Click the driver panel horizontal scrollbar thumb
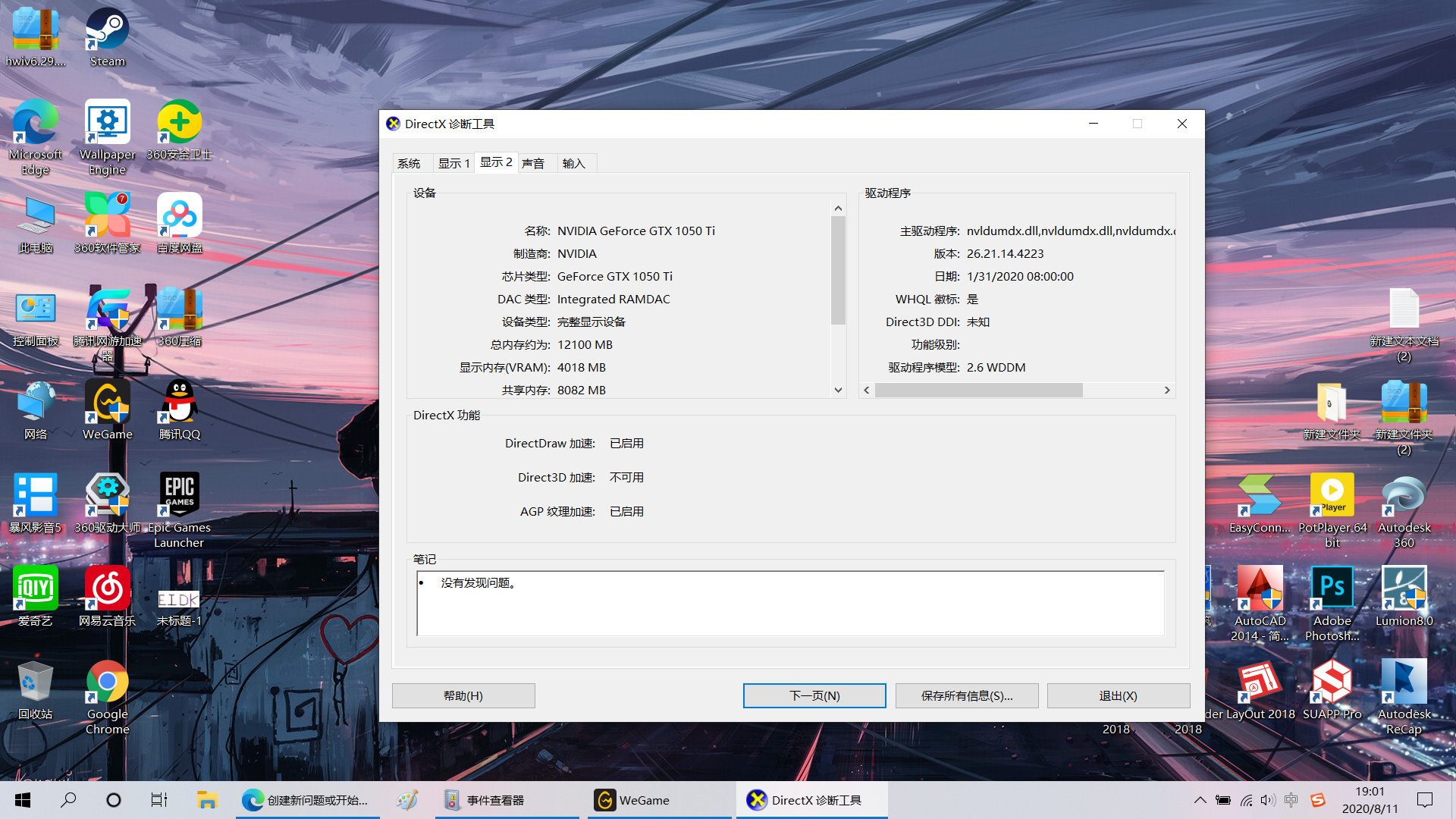 pos(978,390)
